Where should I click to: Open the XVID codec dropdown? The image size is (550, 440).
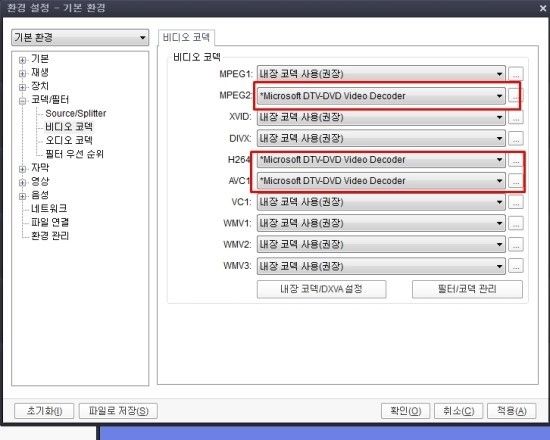pyautogui.click(x=381, y=117)
